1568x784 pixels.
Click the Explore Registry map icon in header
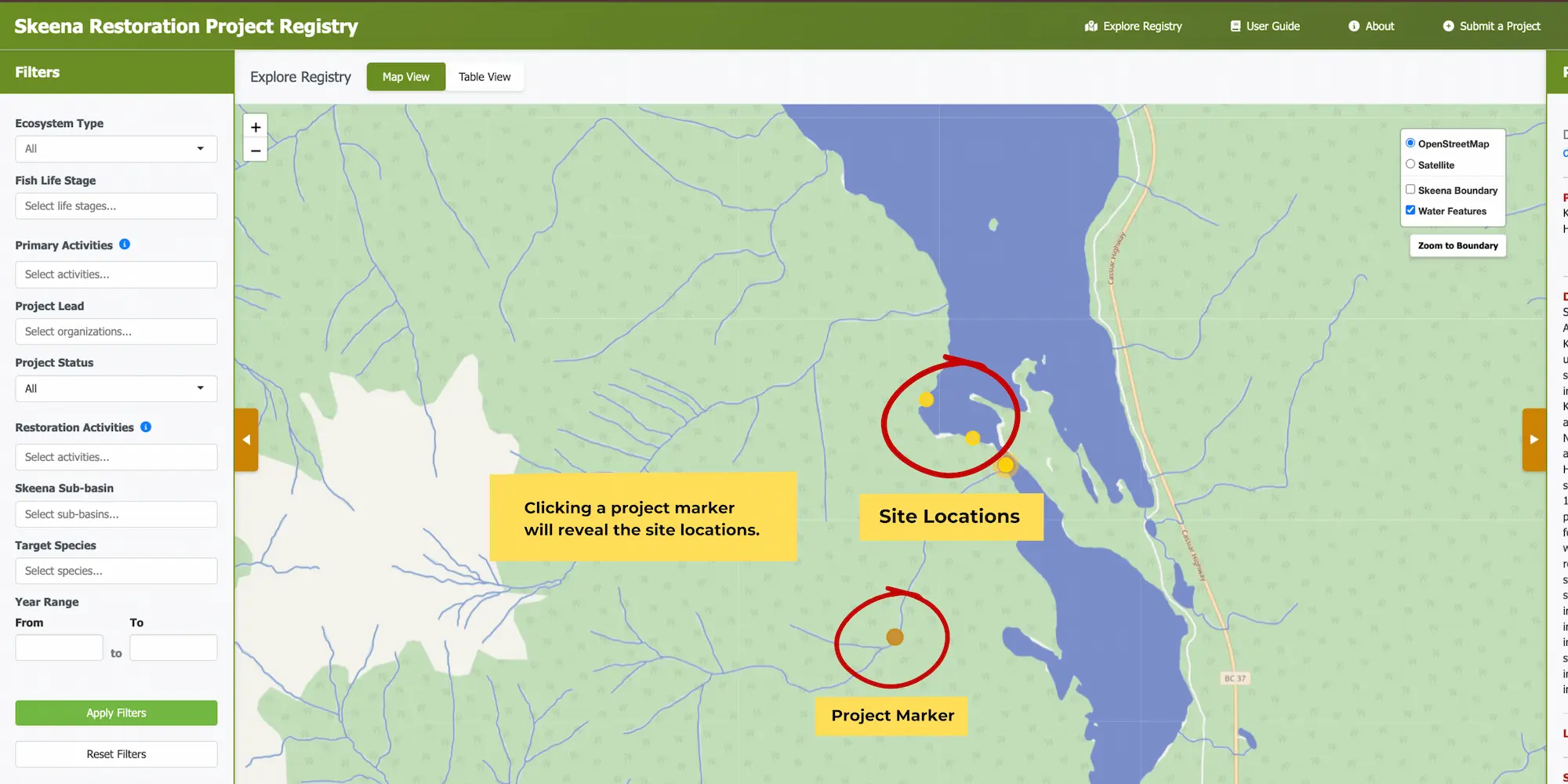point(1091,26)
